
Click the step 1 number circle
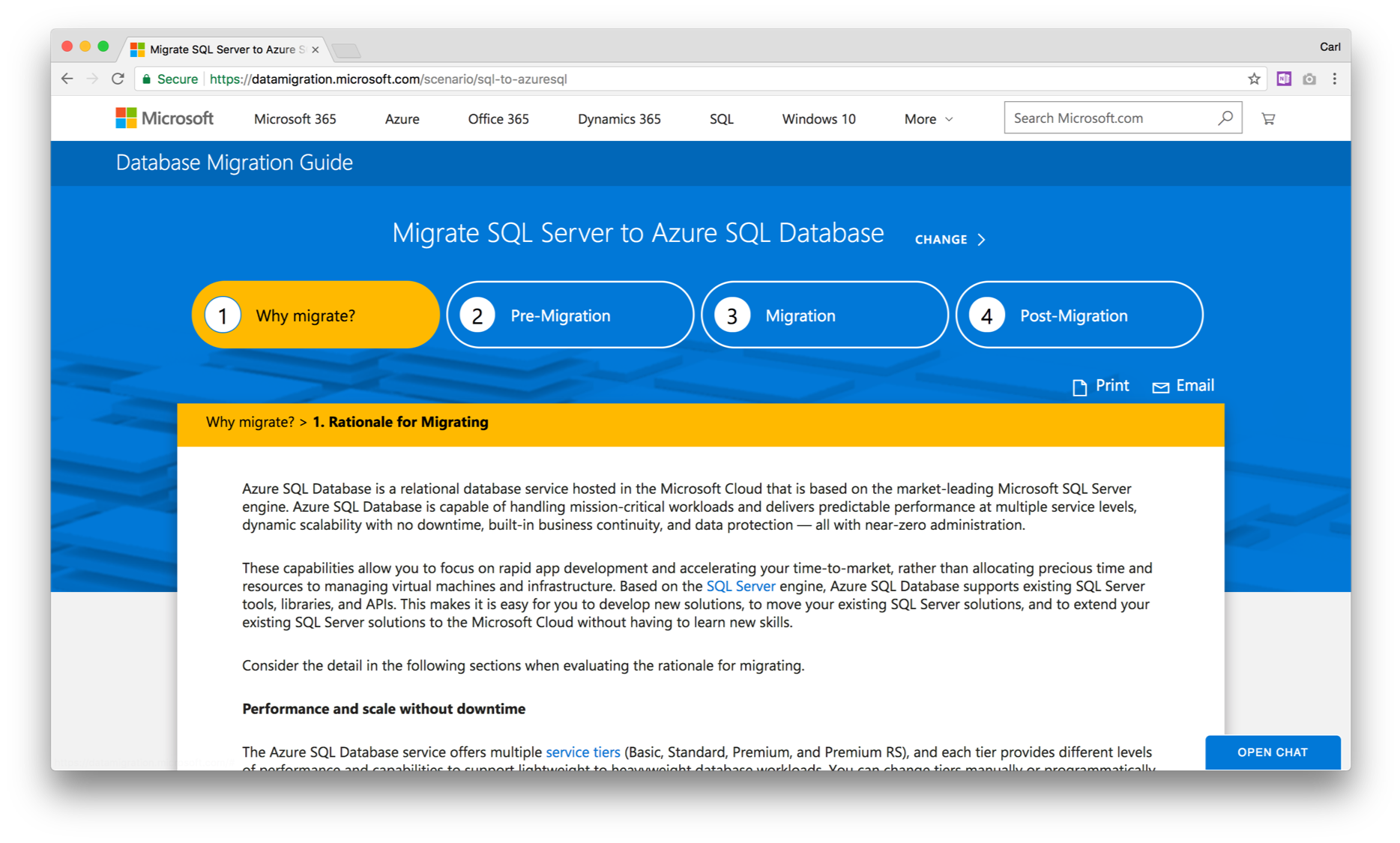click(x=223, y=315)
